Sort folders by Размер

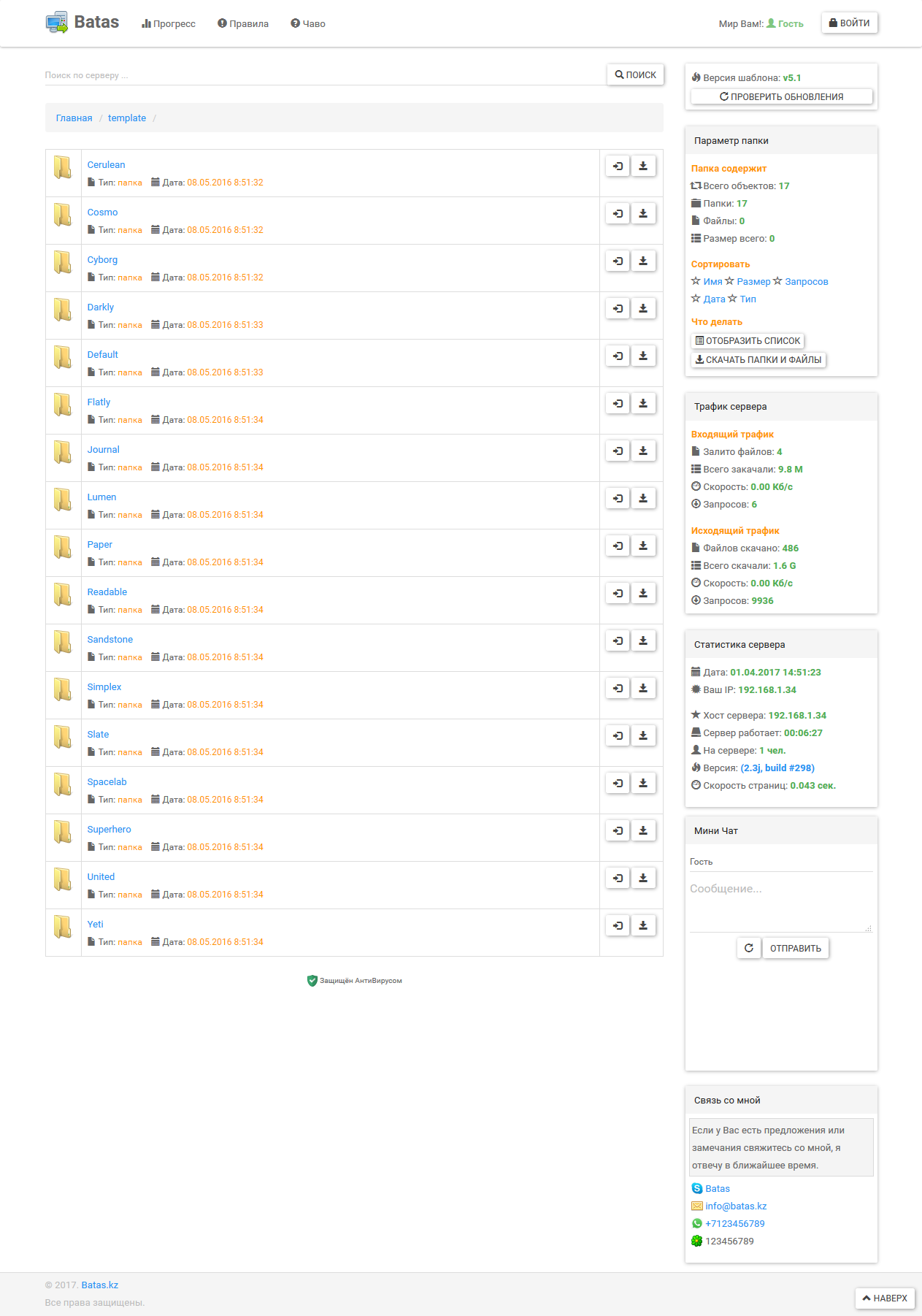click(753, 282)
